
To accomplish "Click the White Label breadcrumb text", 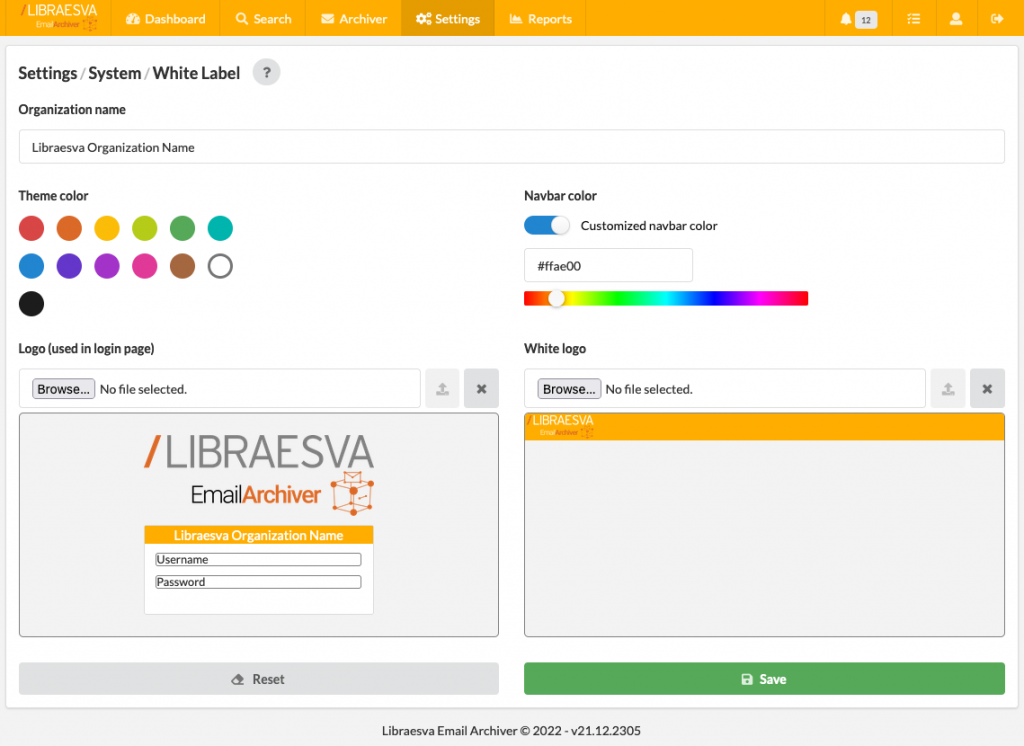I will coord(197,73).
